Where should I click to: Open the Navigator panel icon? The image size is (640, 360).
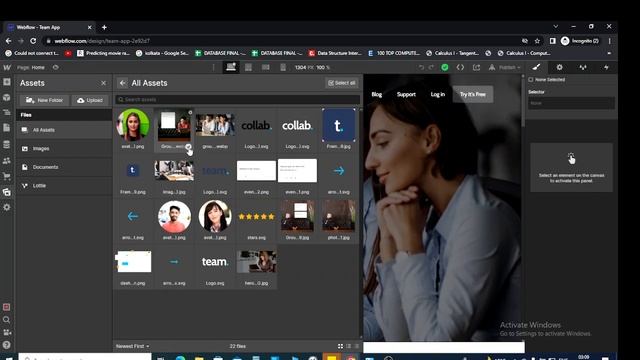[7, 112]
